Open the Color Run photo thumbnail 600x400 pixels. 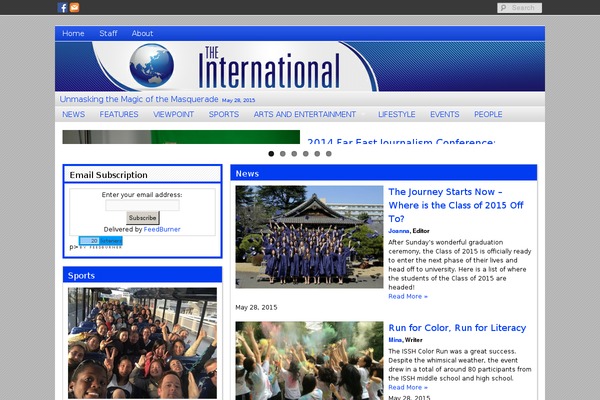pos(309,361)
